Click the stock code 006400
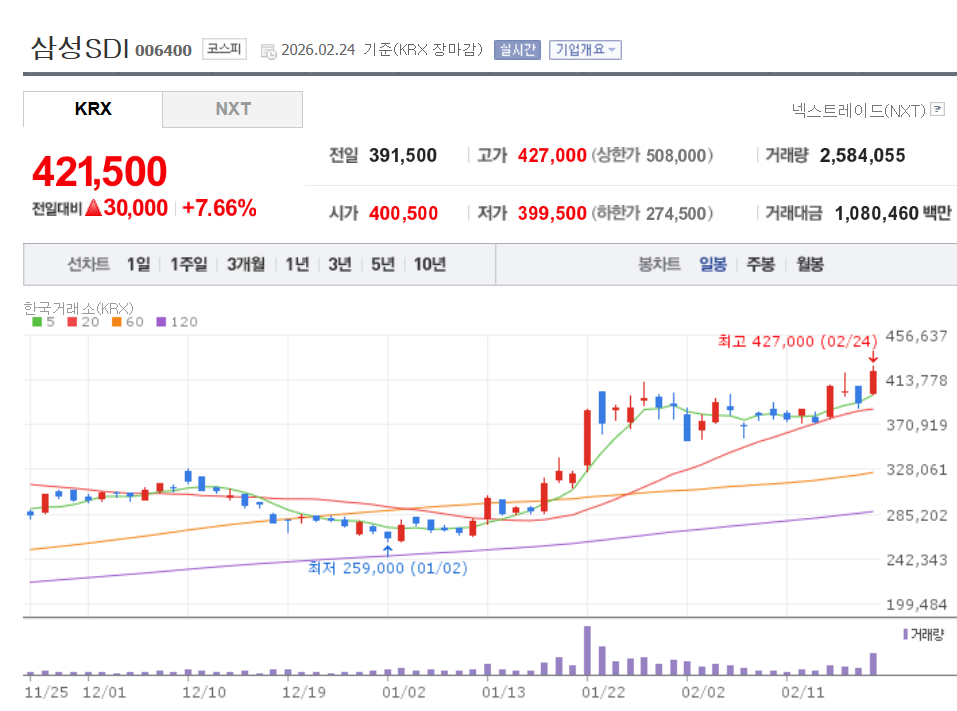 [164, 51]
